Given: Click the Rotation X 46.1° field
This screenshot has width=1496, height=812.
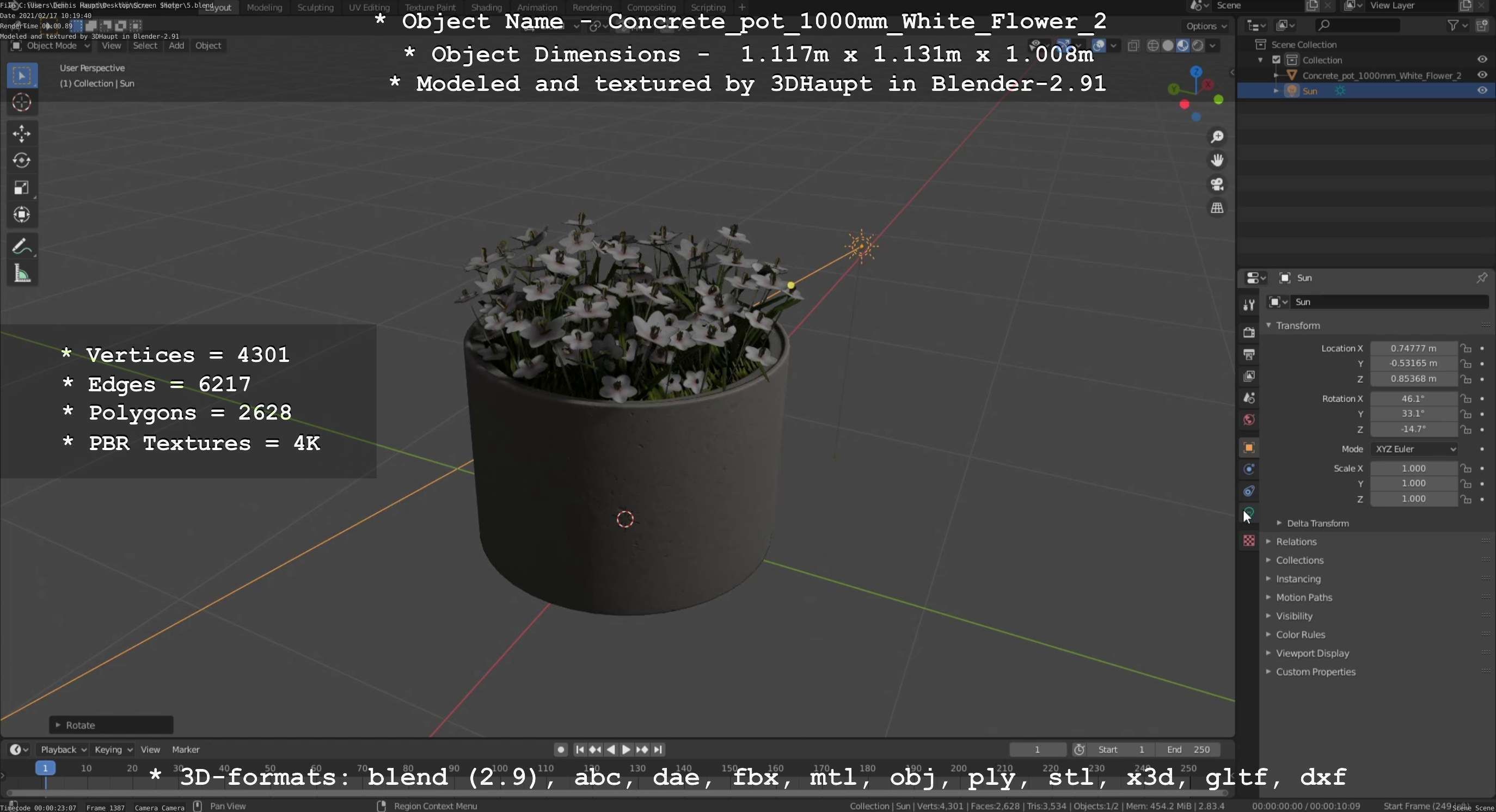Looking at the screenshot, I should pyautogui.click(x=1414, y=399).
